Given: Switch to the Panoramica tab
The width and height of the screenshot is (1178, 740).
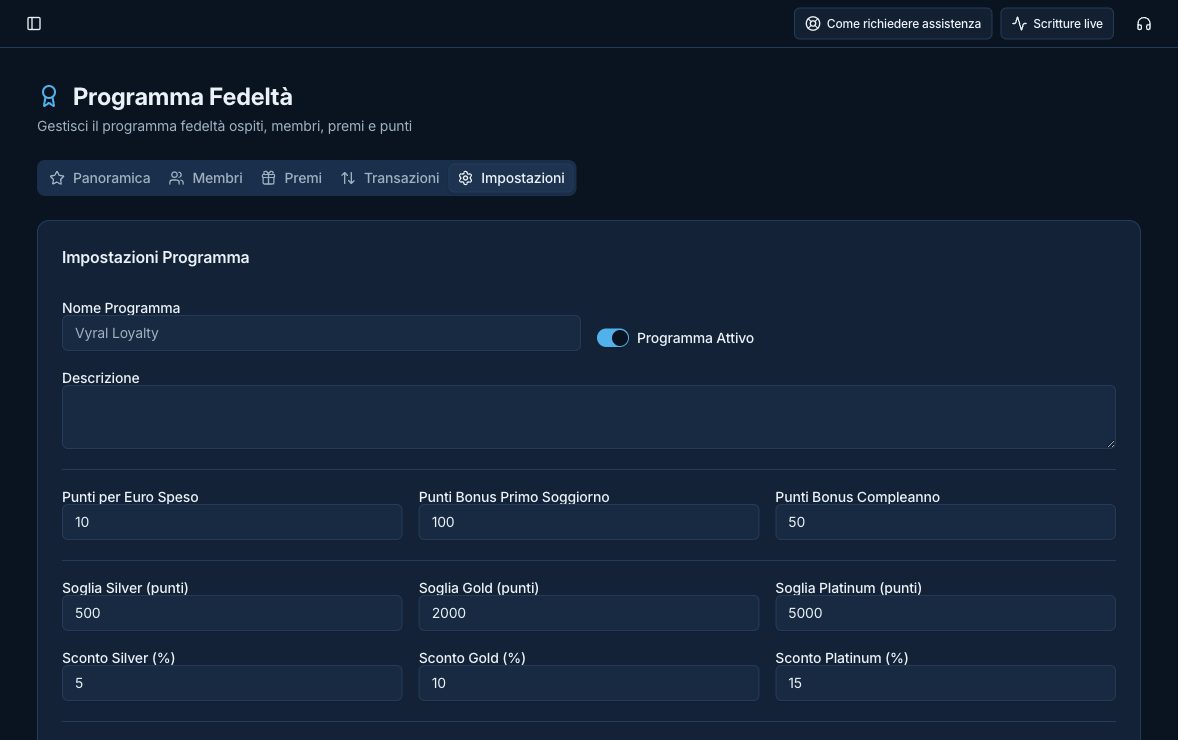Looking at the screenshot, I should (x=100, y=178).
